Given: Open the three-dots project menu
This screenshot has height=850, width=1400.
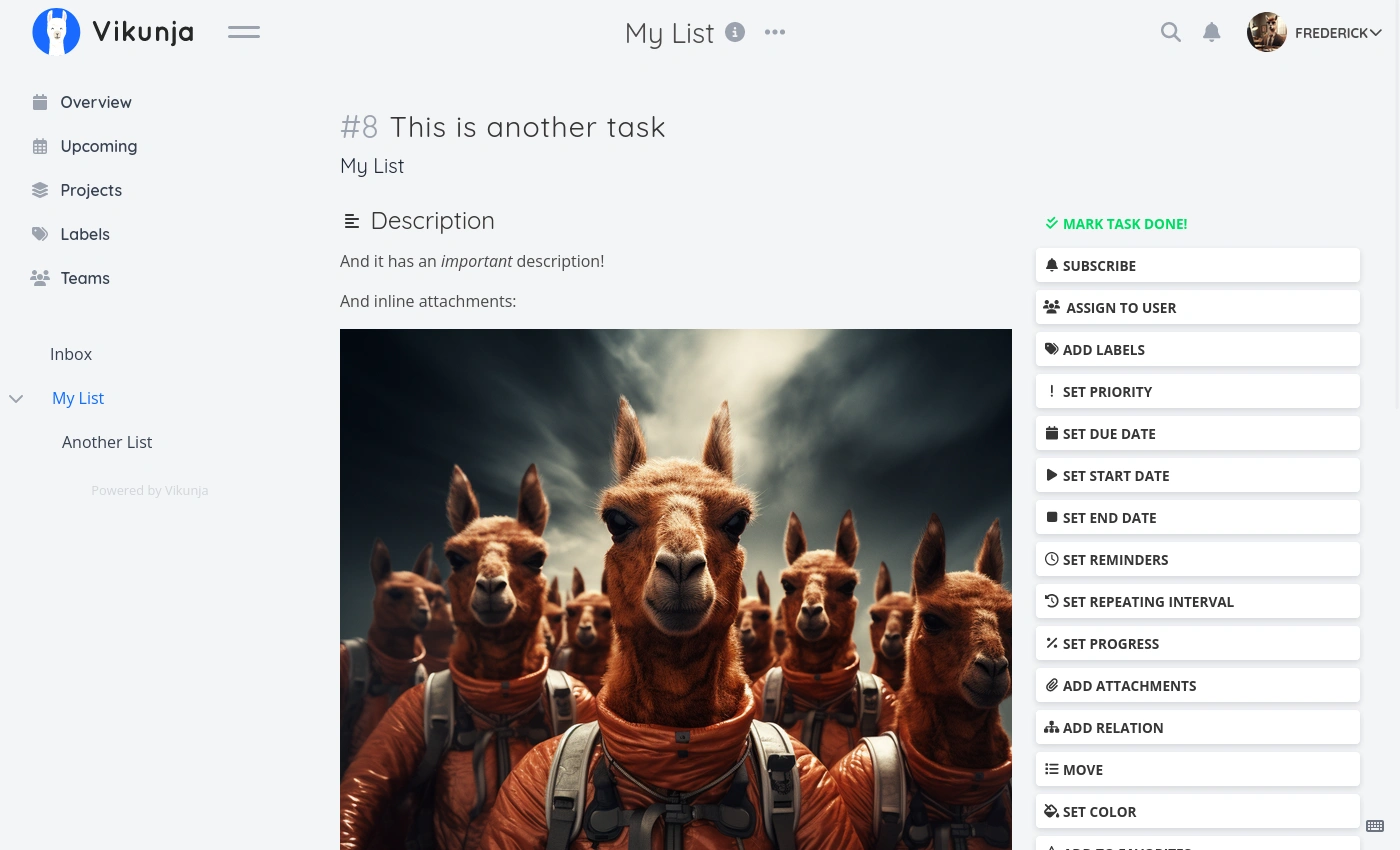Looking at the screenshot, I should (x=775, y=32).
